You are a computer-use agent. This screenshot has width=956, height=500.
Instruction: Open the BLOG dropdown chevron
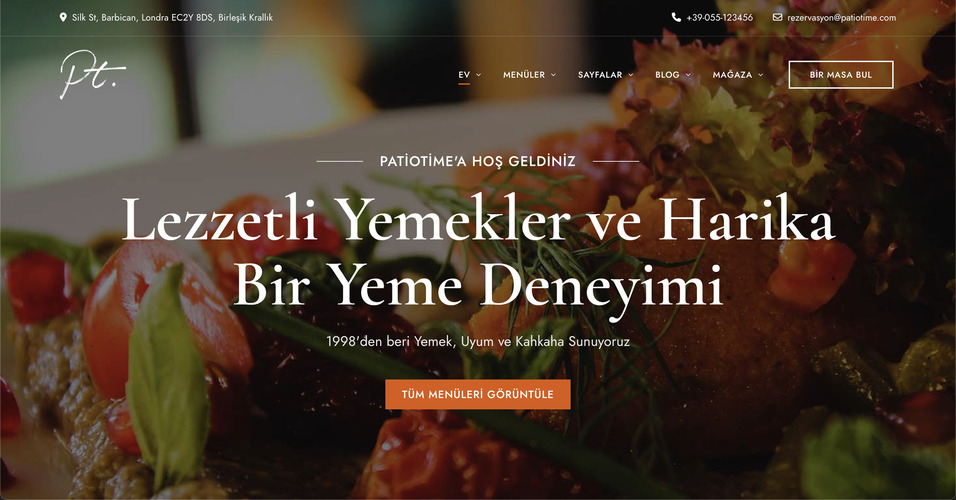tap(688, 75)
